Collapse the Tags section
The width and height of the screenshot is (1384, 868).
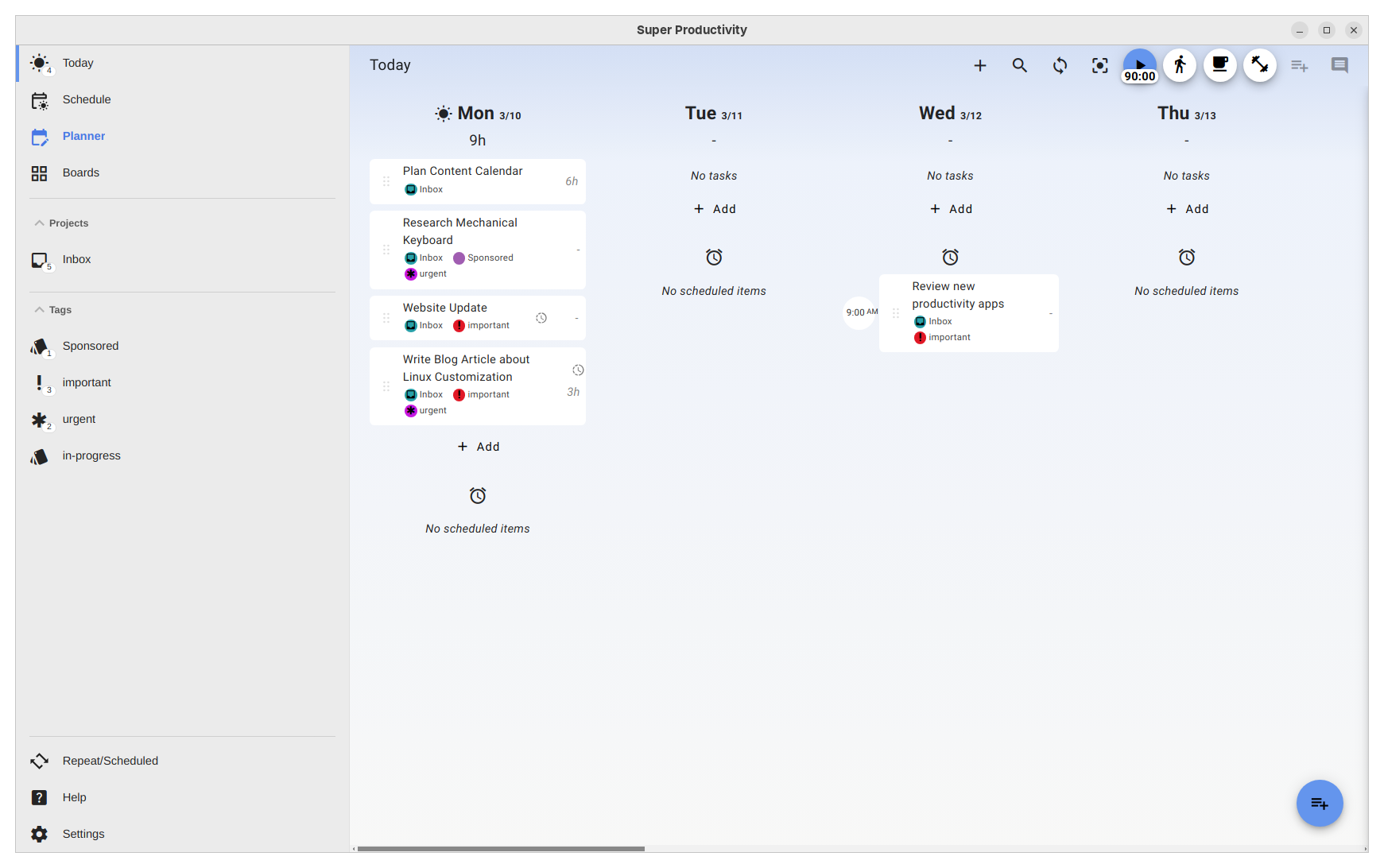click(x=52, y=310)
